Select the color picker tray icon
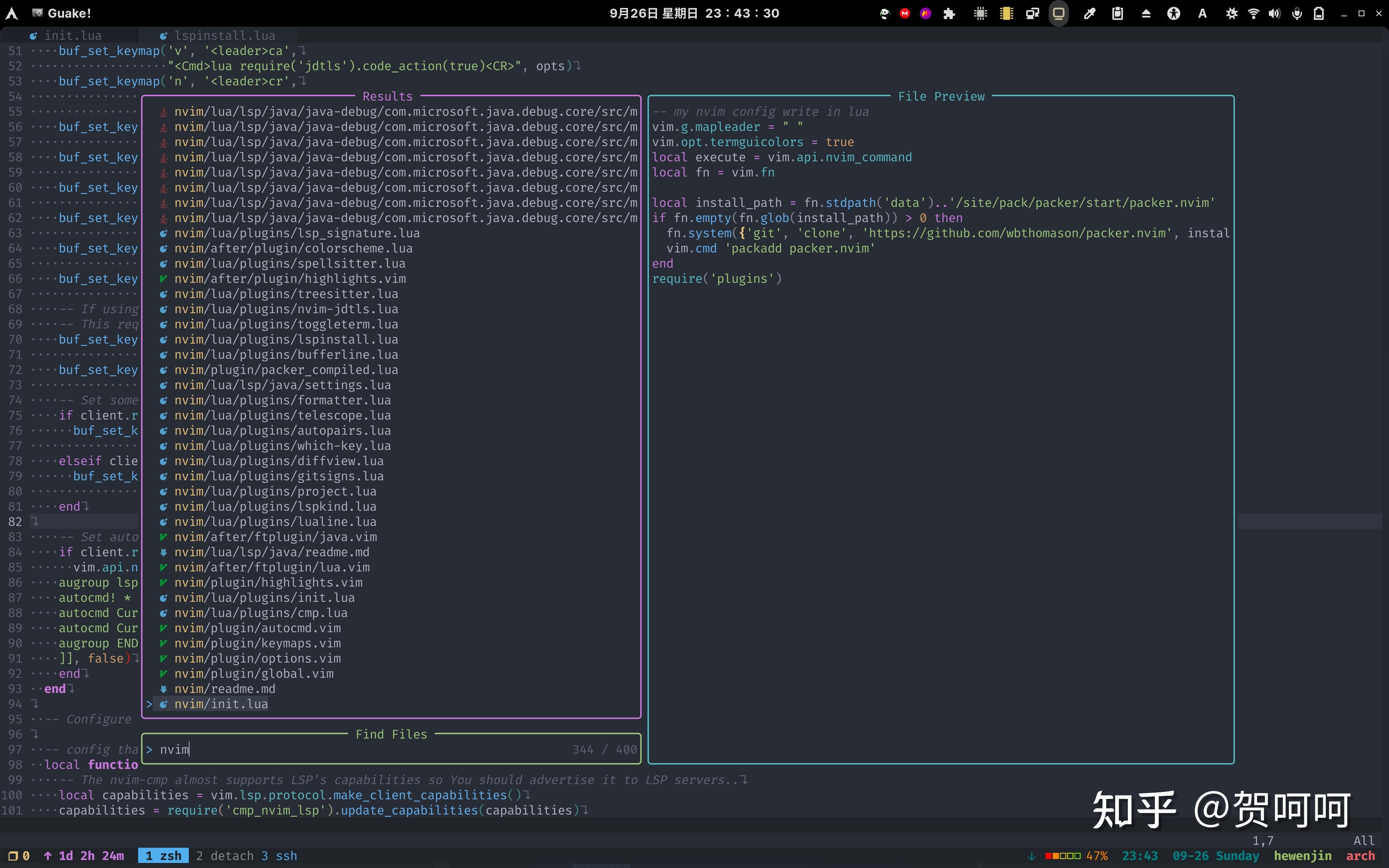Viewport: 1389px width, 868px height. pyautogui.click(x=1089, y=13)
